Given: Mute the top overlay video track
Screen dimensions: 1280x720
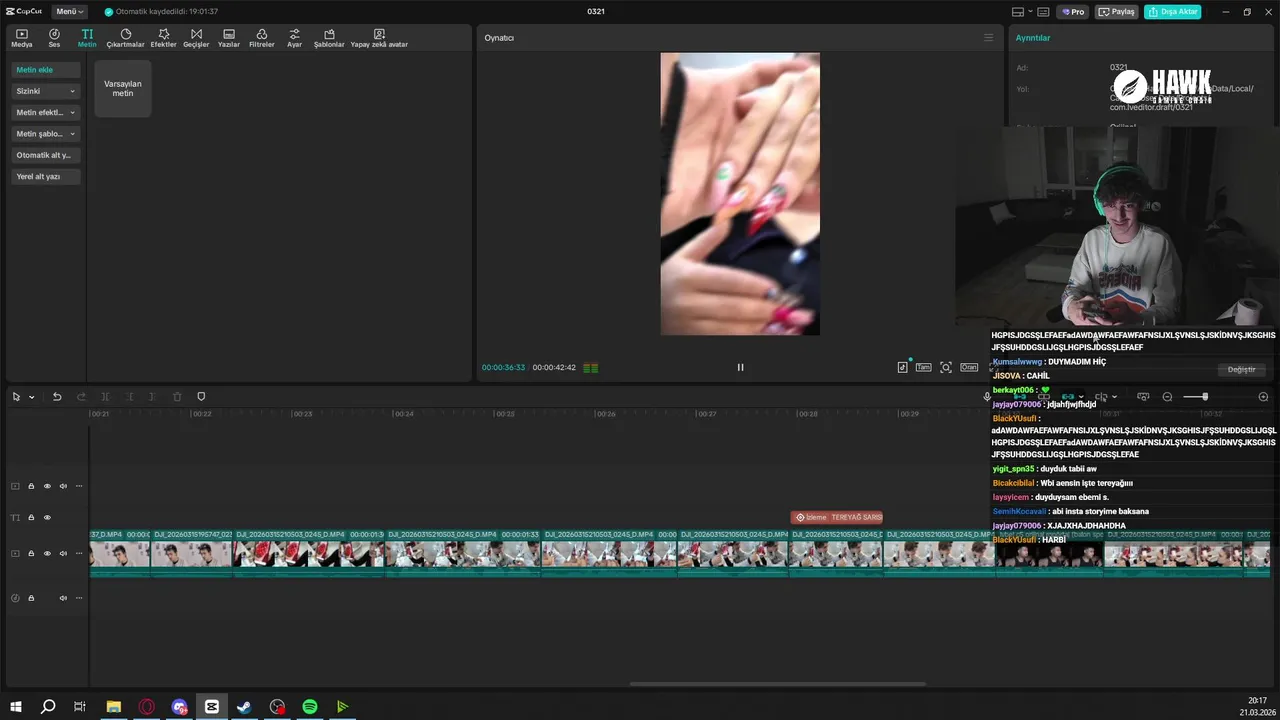Looking at the screenshot, I should pos(63,486).
